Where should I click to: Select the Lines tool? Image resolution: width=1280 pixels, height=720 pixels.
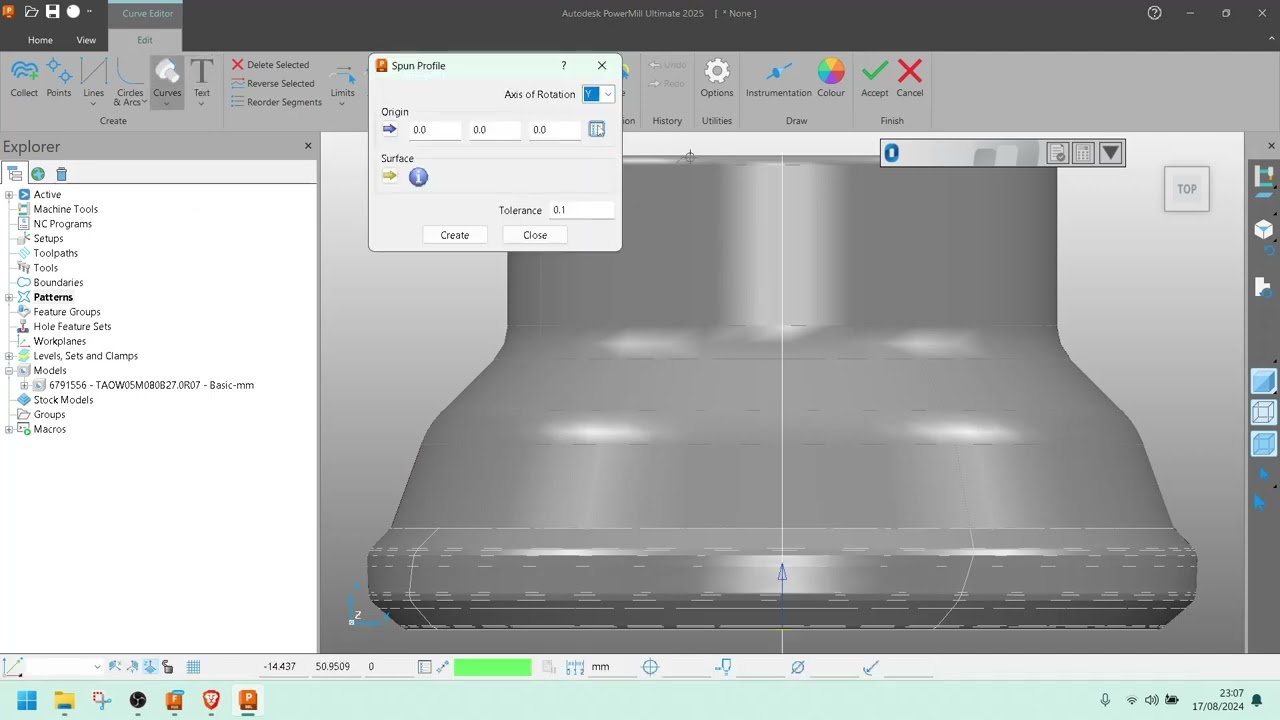click(93, 80)
